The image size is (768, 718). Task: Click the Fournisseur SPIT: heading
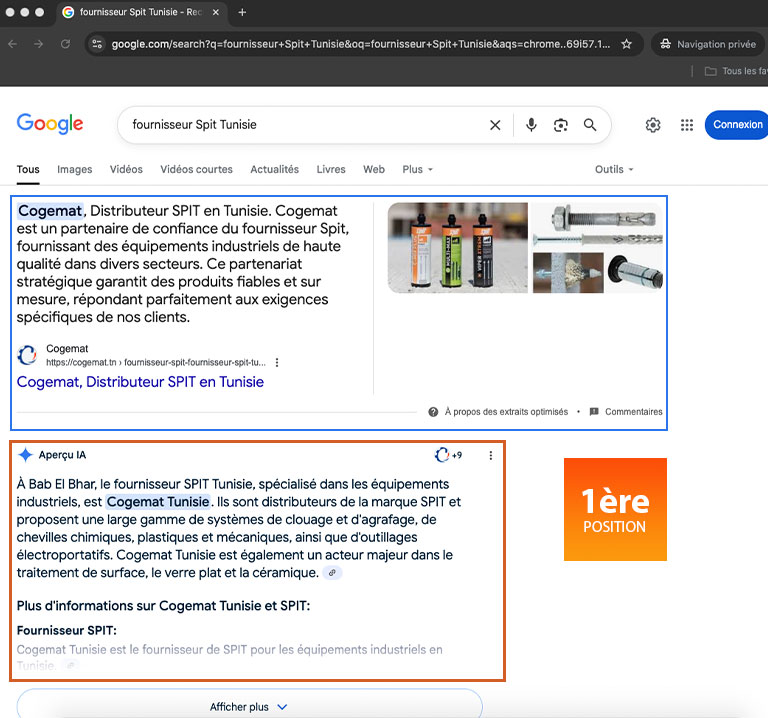(67, 630)
